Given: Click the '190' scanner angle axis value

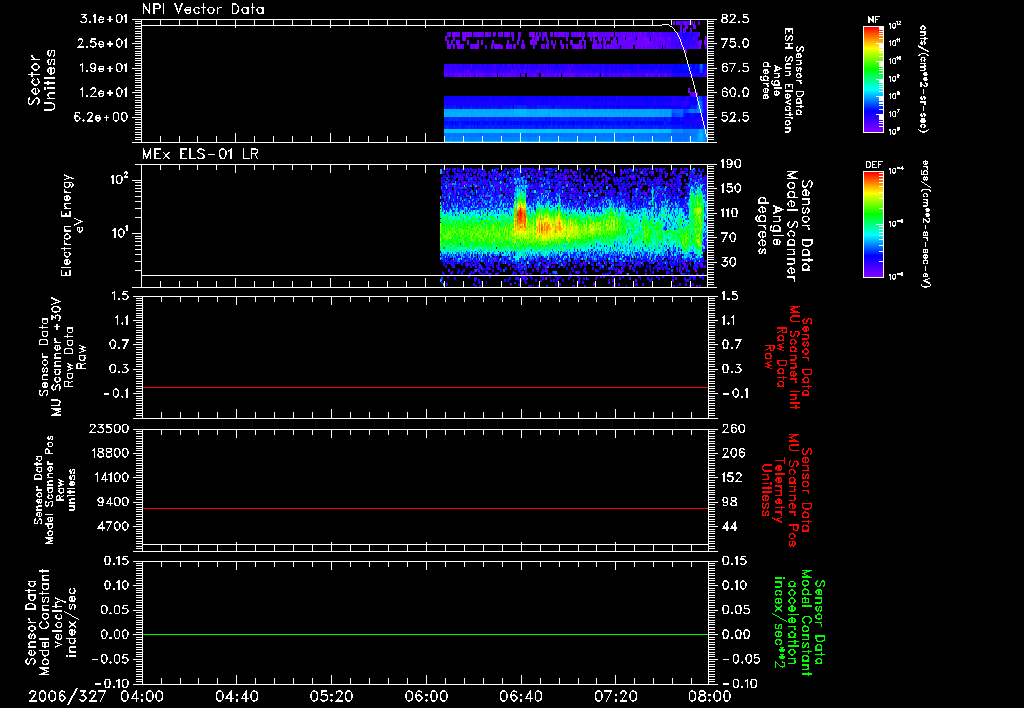Looking at the screenshot, I should (732, 164).
